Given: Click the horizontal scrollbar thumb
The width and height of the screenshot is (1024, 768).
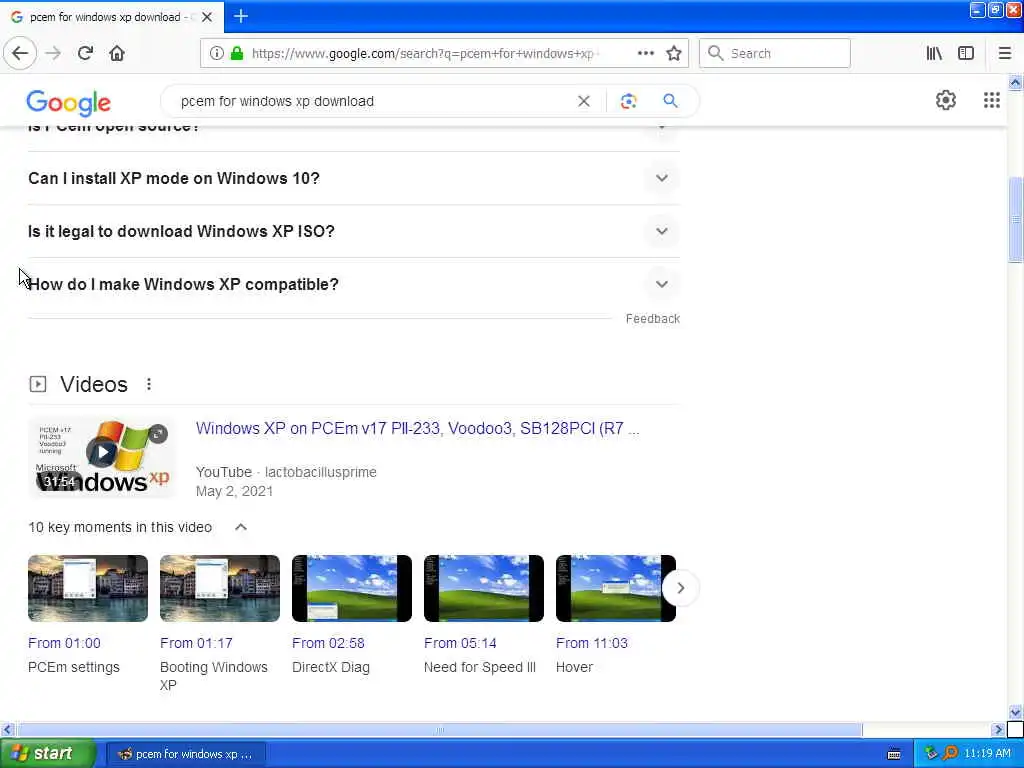Looking at the screenshot, I should (x=440, y=729).
